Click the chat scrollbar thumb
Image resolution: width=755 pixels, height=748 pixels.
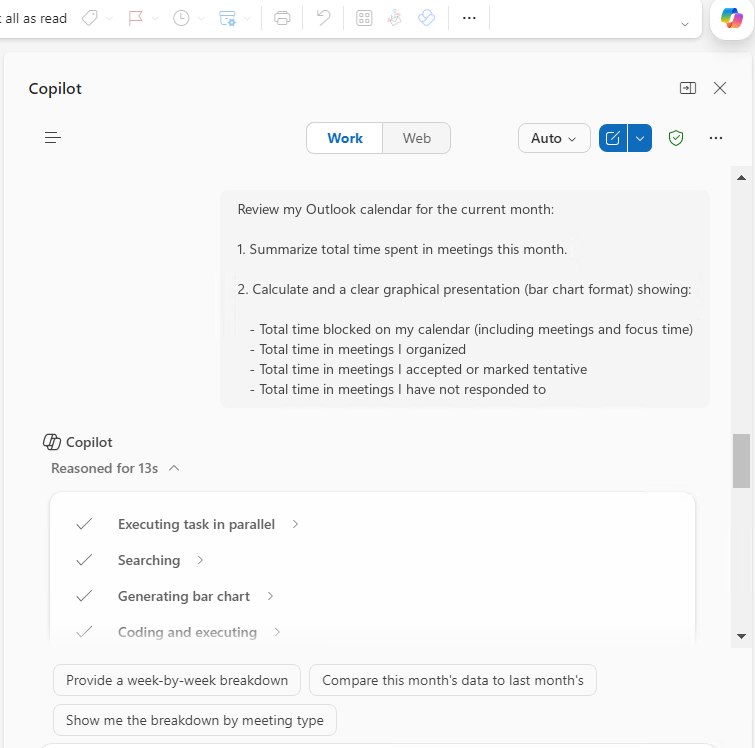click(742, 461)
